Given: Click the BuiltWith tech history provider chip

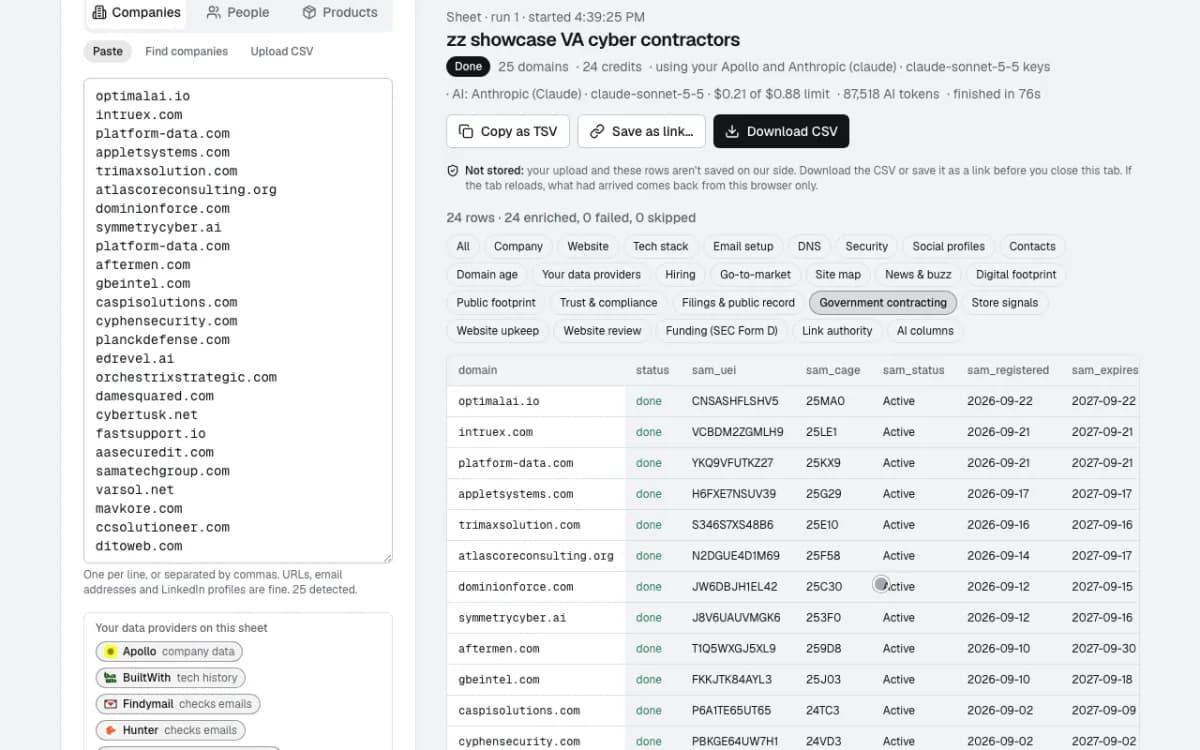Looking at the screenshot, I should pos(170,677).
